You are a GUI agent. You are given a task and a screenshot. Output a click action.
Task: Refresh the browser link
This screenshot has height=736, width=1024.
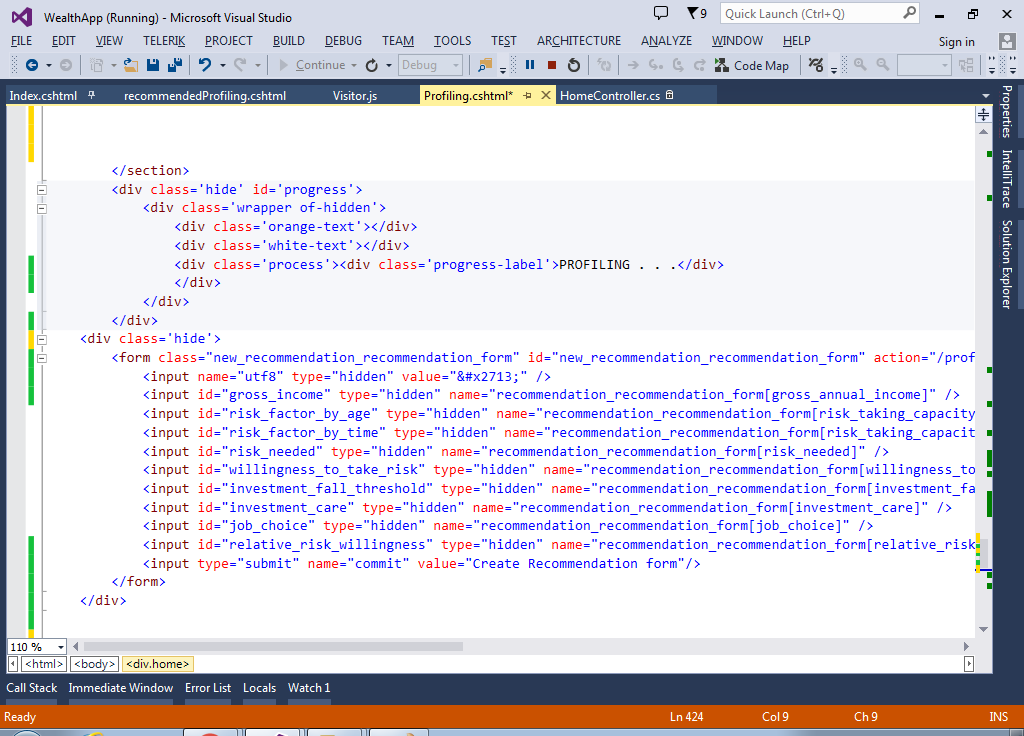tap(372, 65)
